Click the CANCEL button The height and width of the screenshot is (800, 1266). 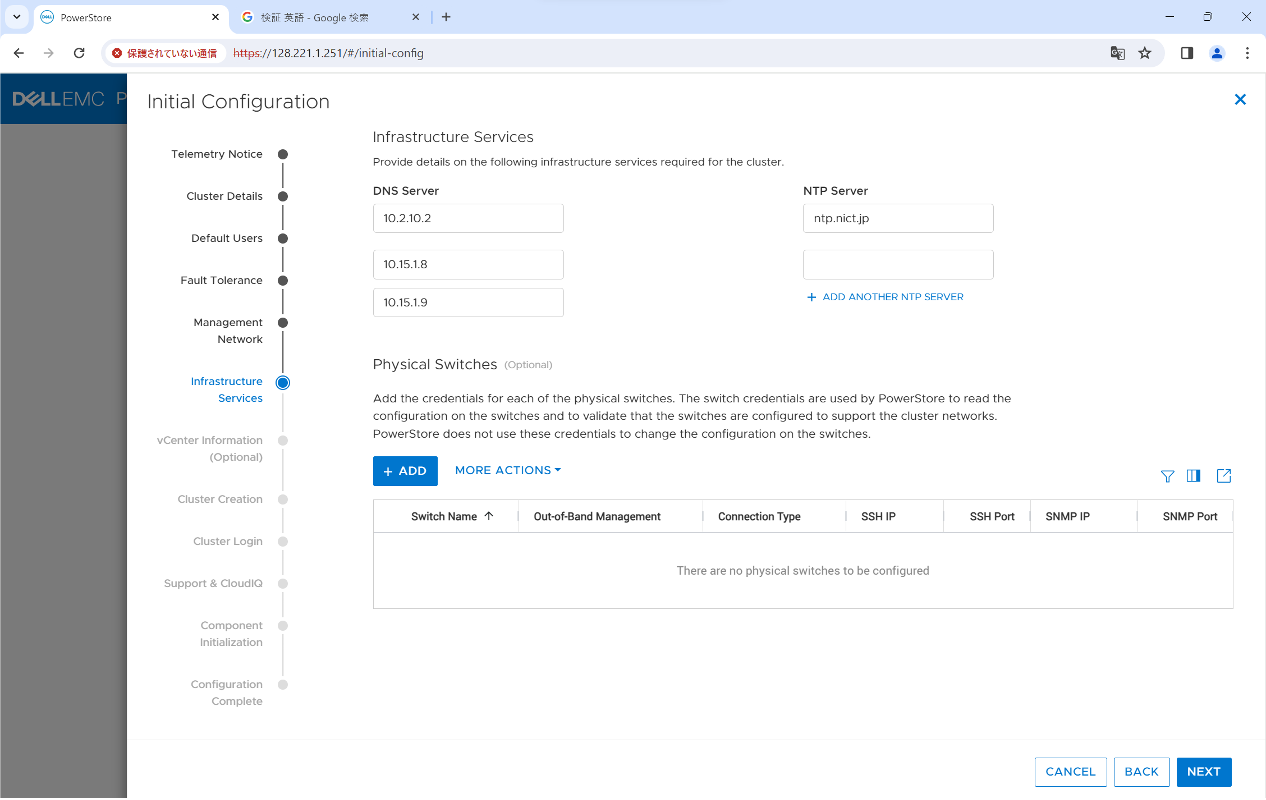pos(1071,772)
